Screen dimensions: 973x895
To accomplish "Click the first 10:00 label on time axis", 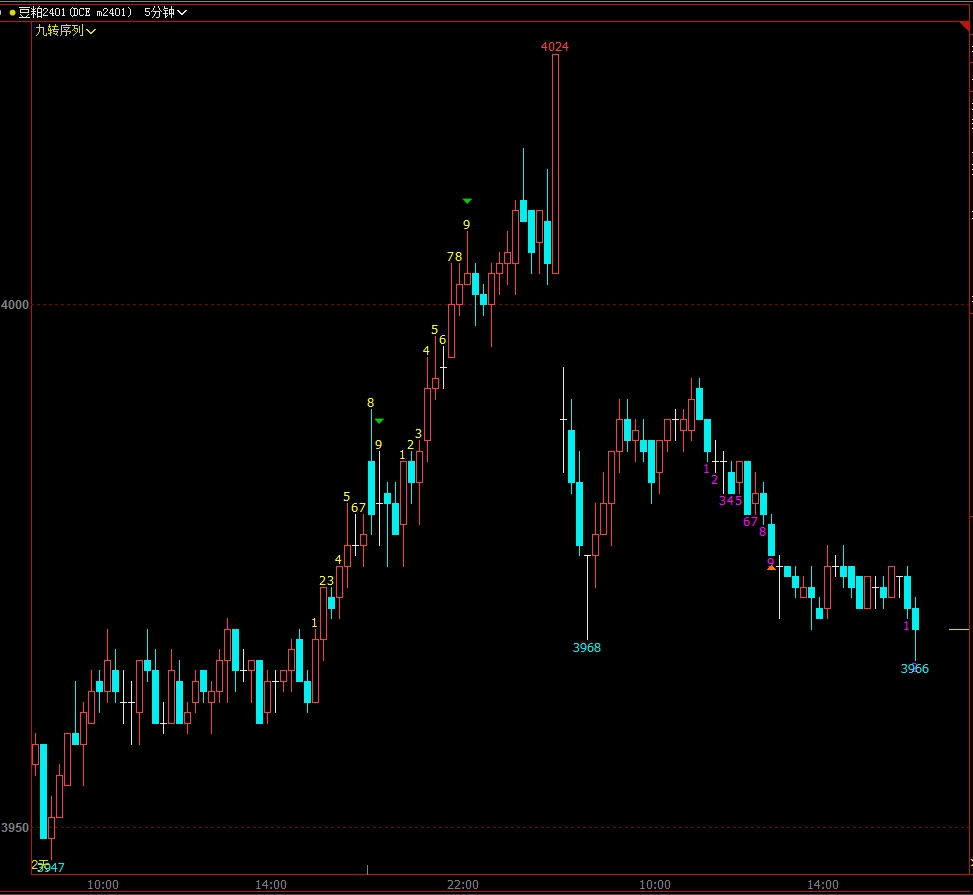I will [103, 885].
